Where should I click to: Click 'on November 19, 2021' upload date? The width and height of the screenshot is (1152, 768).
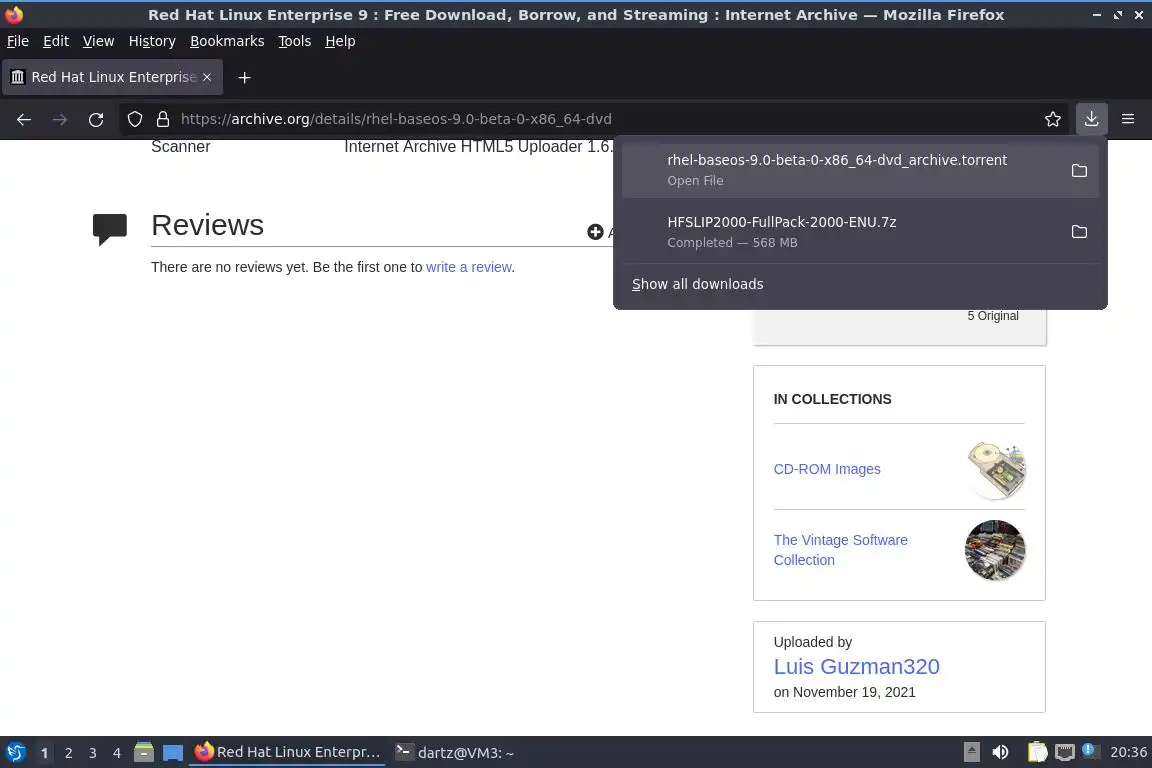pyautogui.click(x=844, y=692)
